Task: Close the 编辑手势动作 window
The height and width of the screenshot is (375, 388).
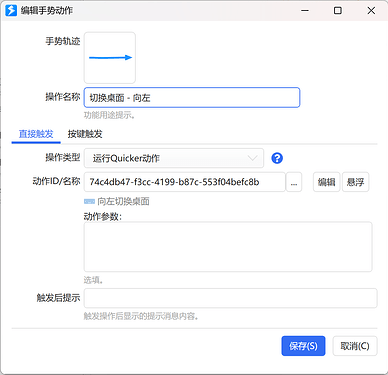Action: click(371, 11)
